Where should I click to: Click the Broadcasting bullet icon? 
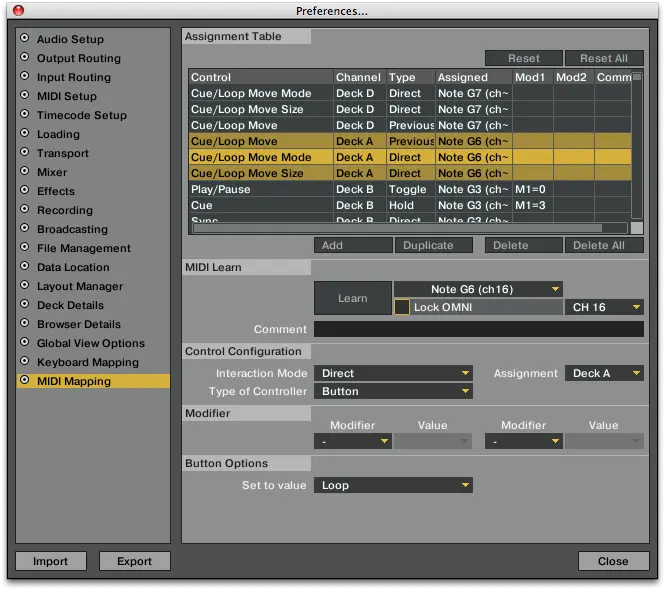[x=25, y=229]
